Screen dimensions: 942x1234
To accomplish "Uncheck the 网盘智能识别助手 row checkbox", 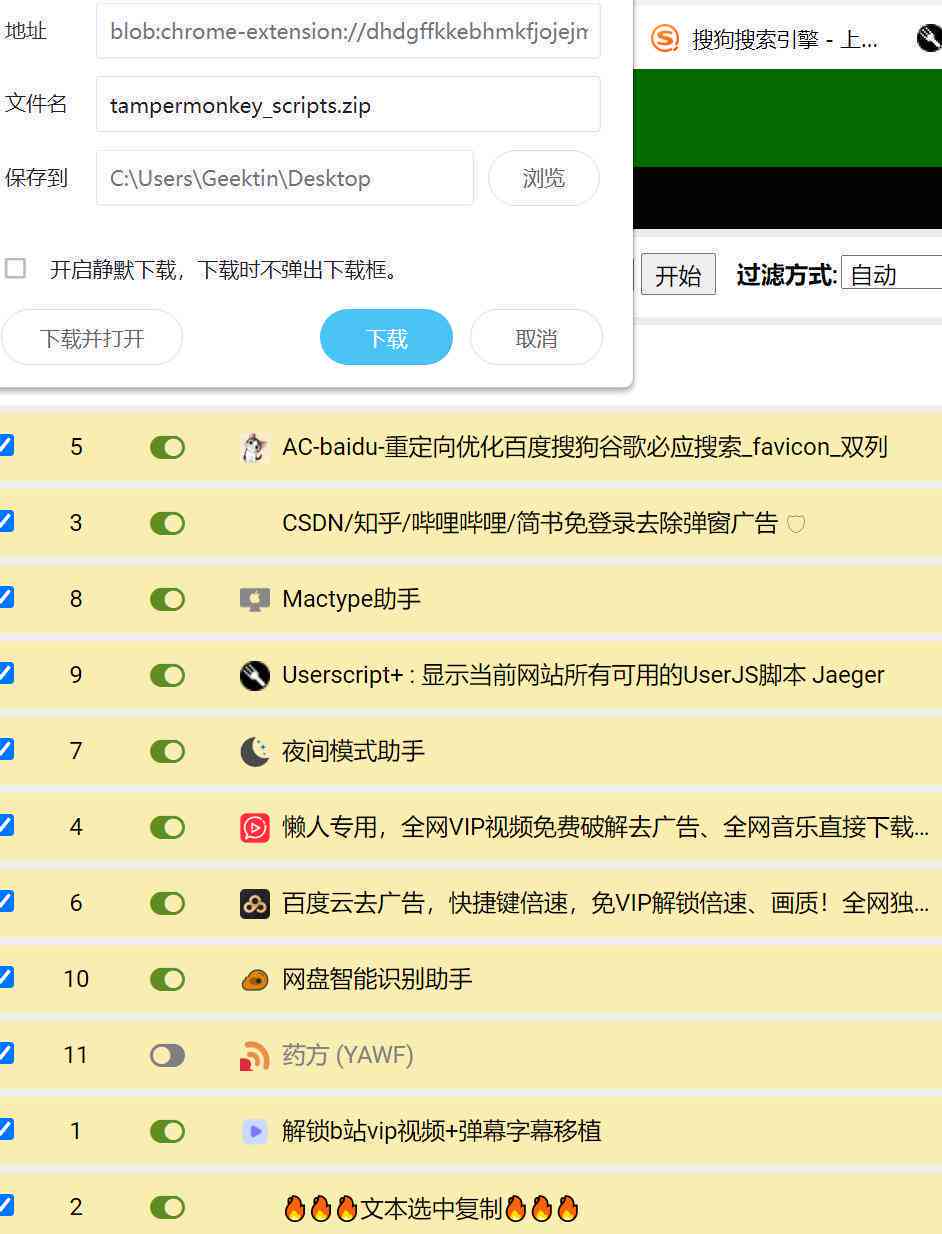I will [5, 977].
